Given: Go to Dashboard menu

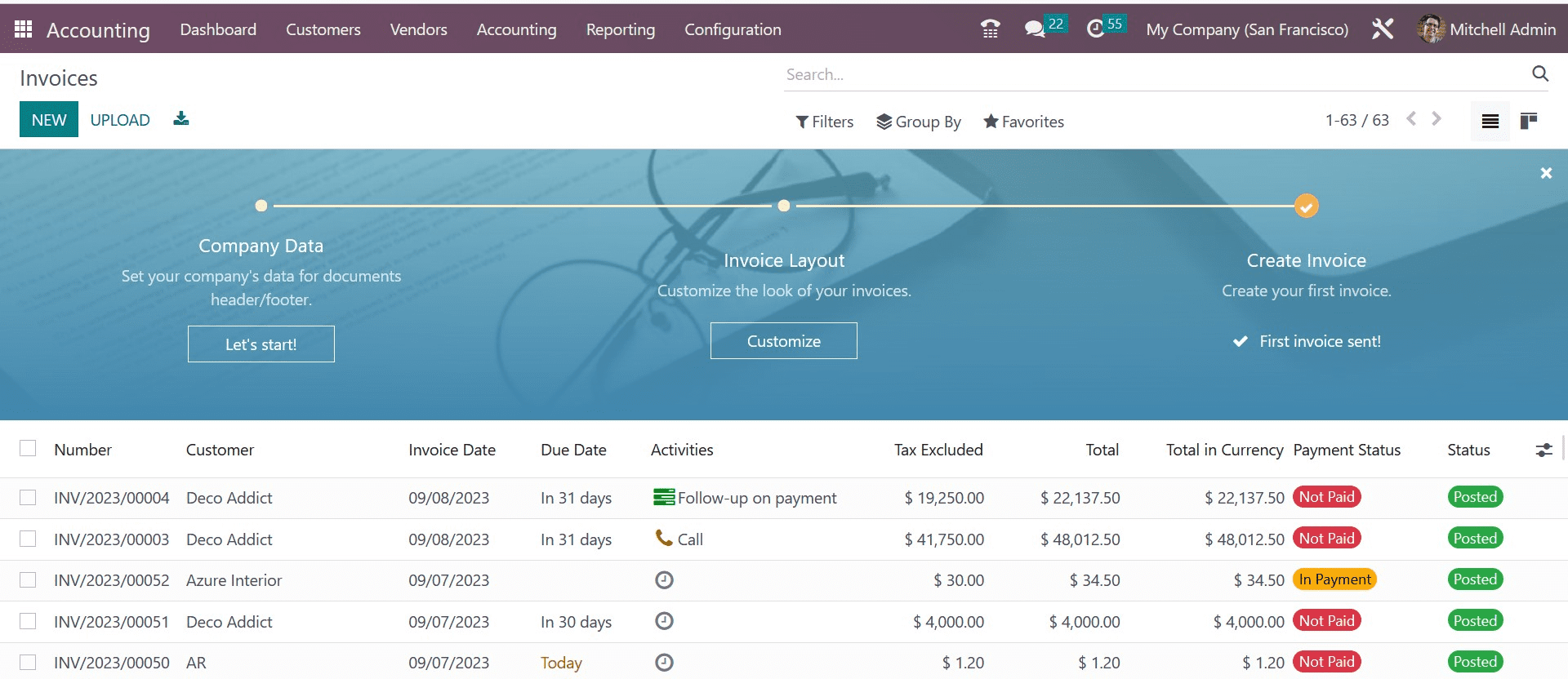Looking at the screenshot, I should (218, 29).
